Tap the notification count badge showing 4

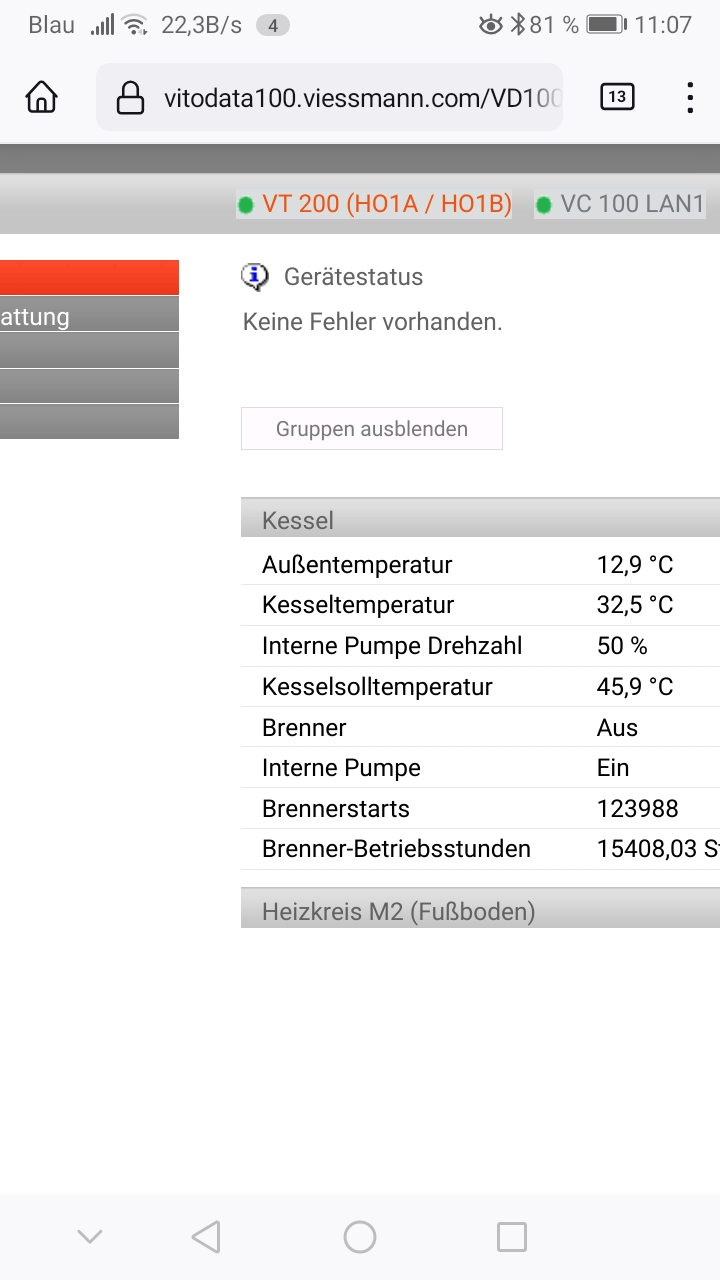pos(272,26)
